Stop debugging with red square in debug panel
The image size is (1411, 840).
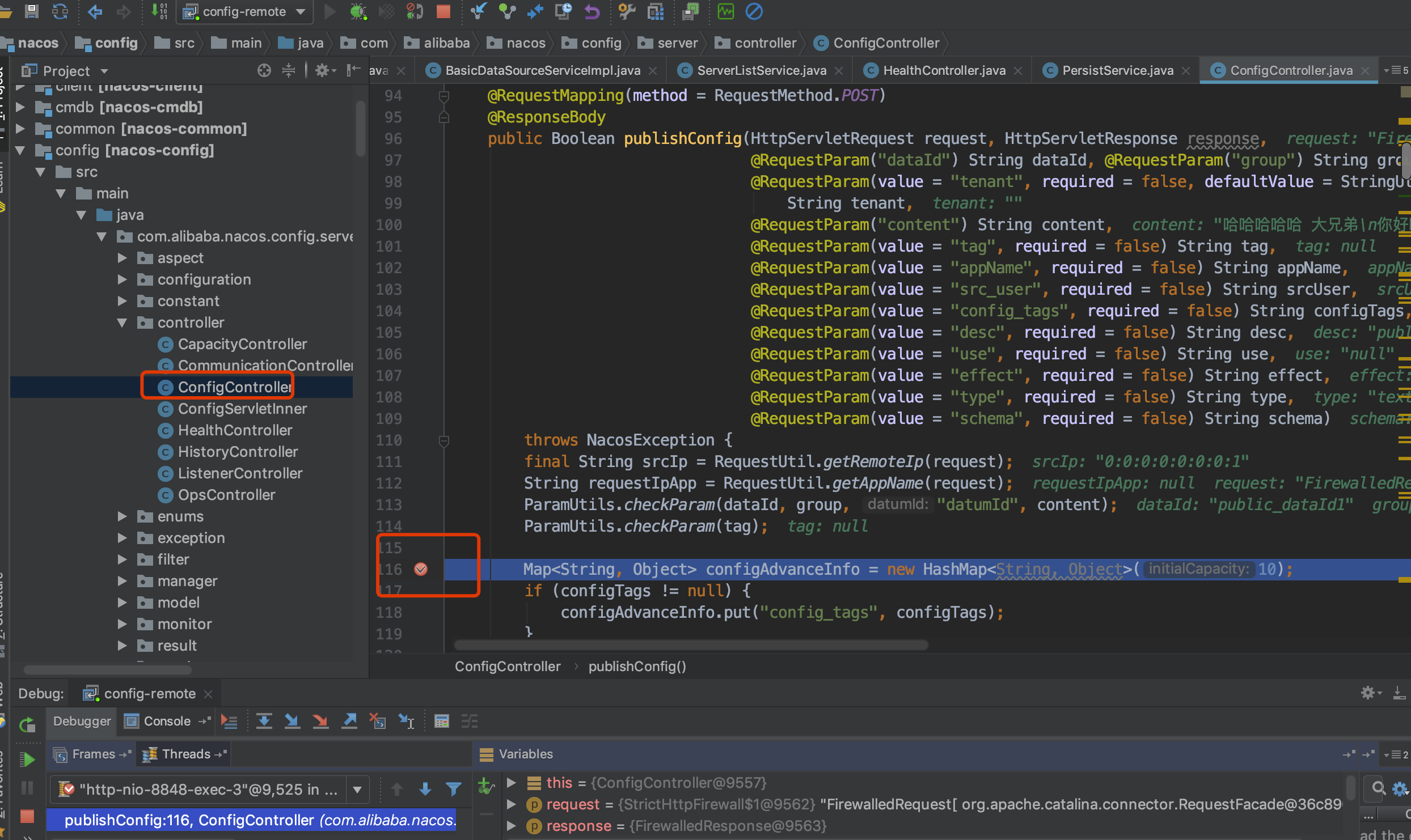pos(27,816)
